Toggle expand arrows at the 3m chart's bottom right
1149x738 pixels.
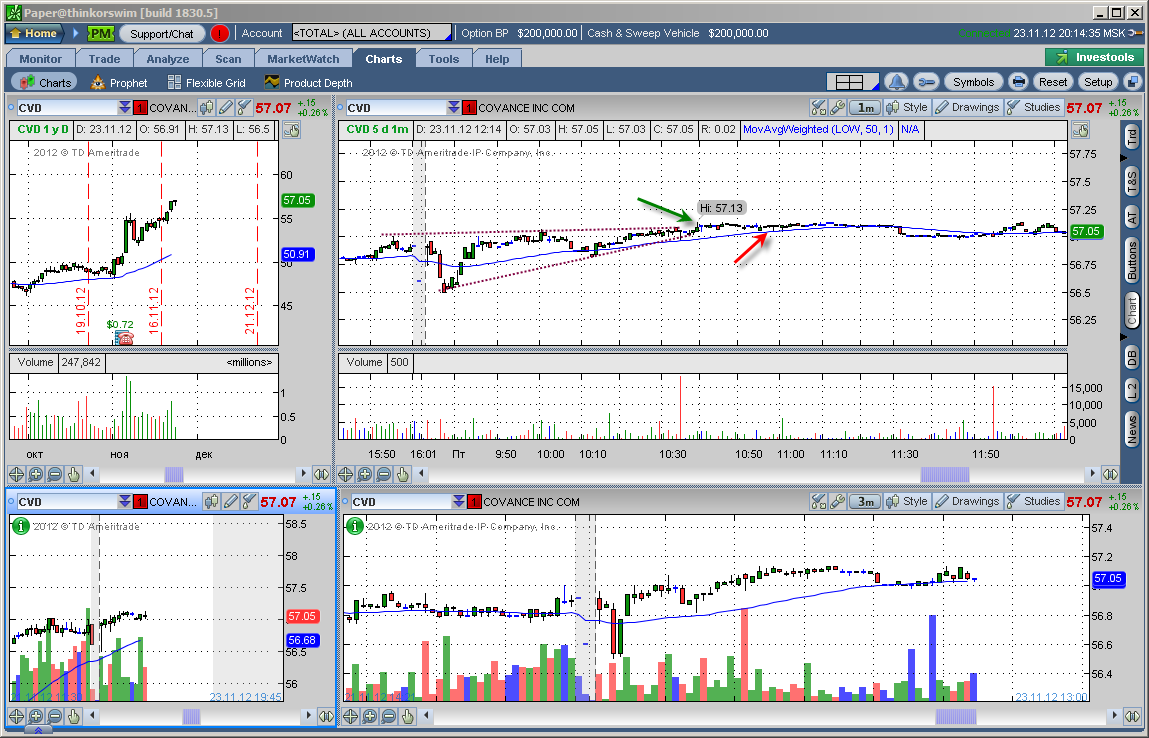(x=1132, y=716)
